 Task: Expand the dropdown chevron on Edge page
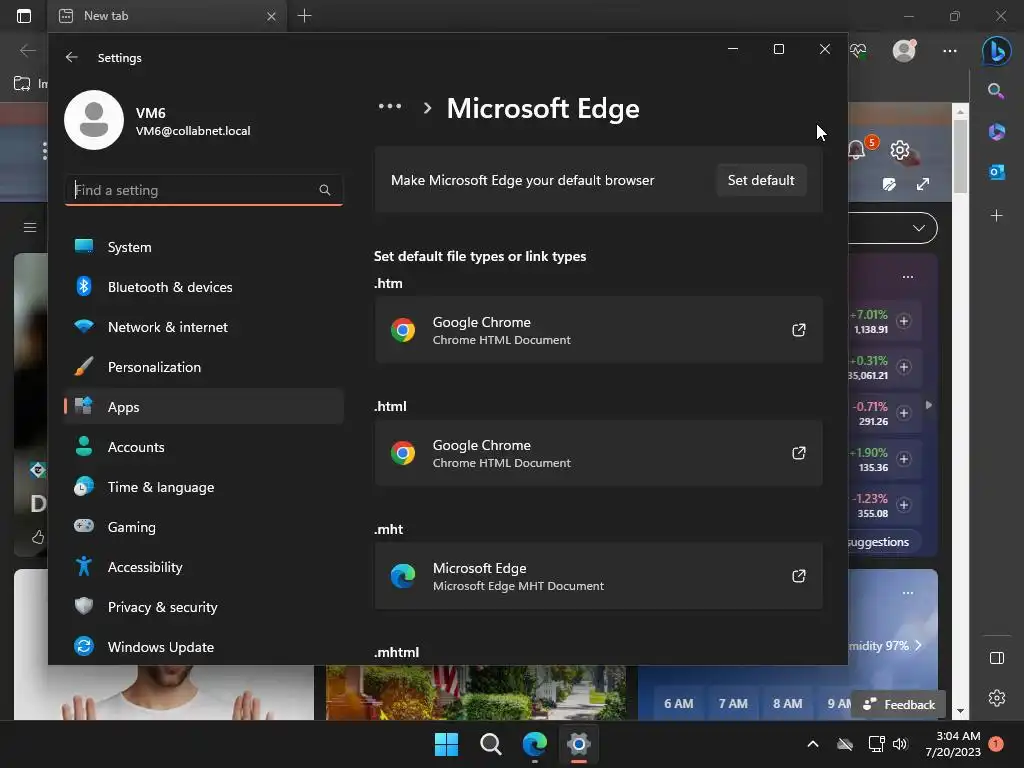tap(919, 228)
